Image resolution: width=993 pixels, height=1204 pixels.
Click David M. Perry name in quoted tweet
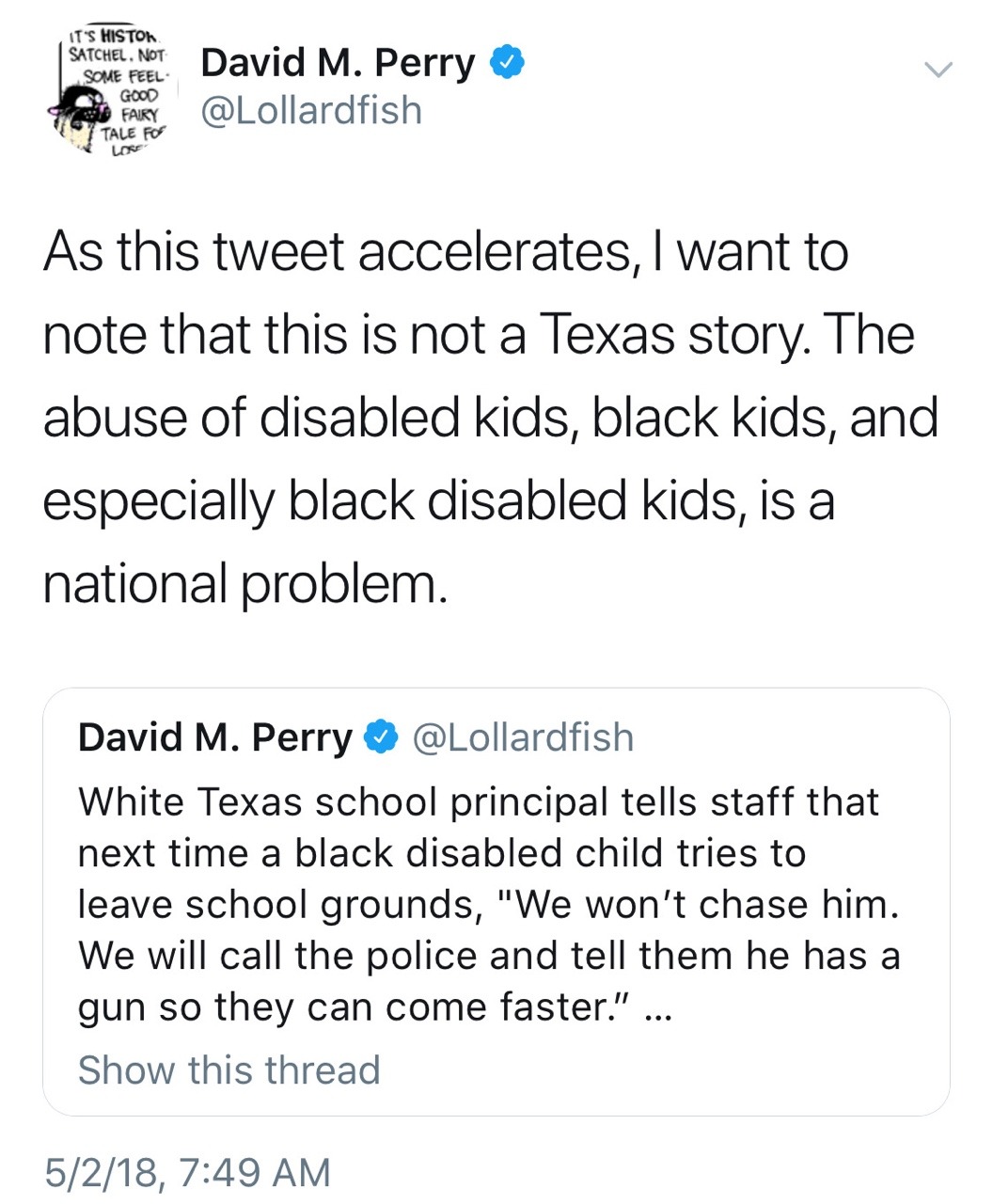click(x=214, y=737)
